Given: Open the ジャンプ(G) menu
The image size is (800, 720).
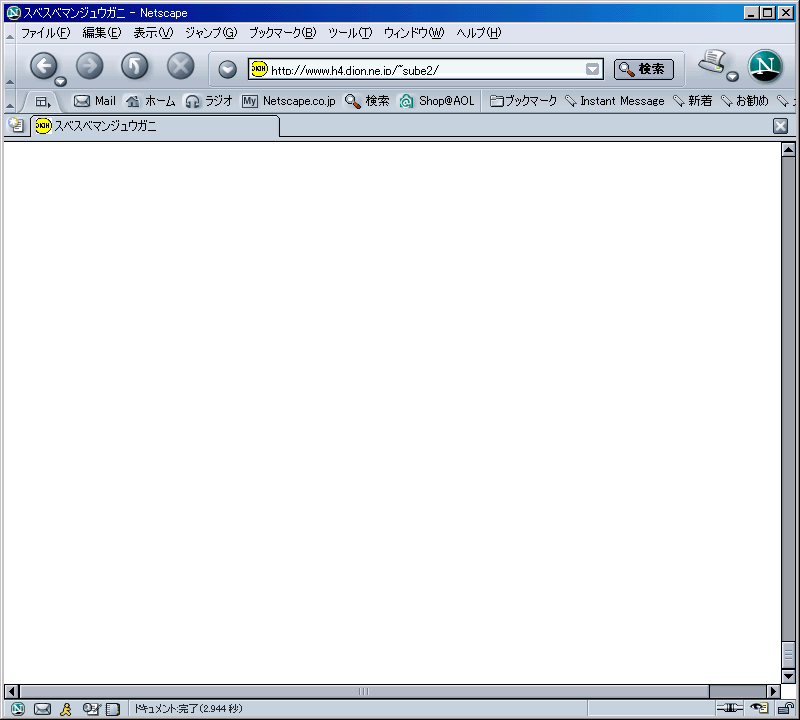Looking at the screenshot, I should (211, 33).
